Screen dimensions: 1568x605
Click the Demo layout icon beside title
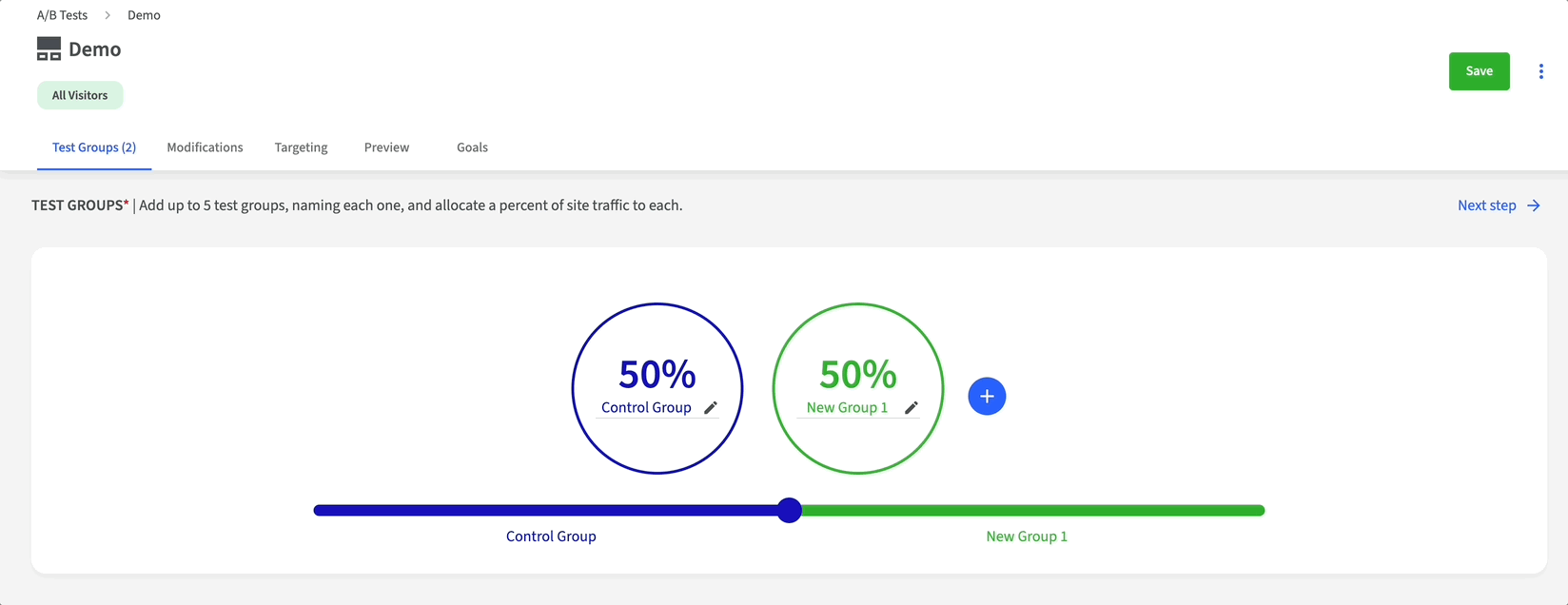tap(49, 49)
